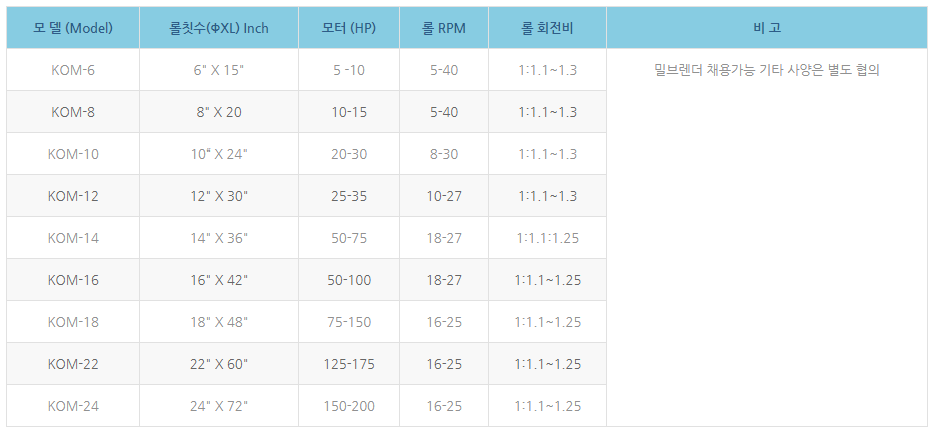
Task: Click the 모델 (Model) column header
Action: 73,28
